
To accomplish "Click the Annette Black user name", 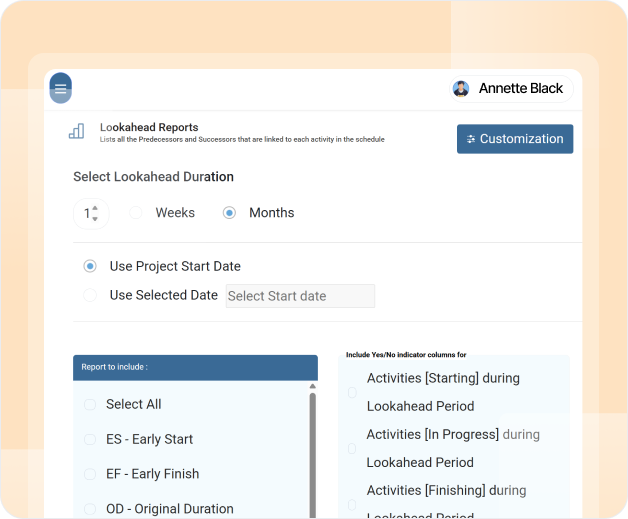I will [x=521, y=89].
